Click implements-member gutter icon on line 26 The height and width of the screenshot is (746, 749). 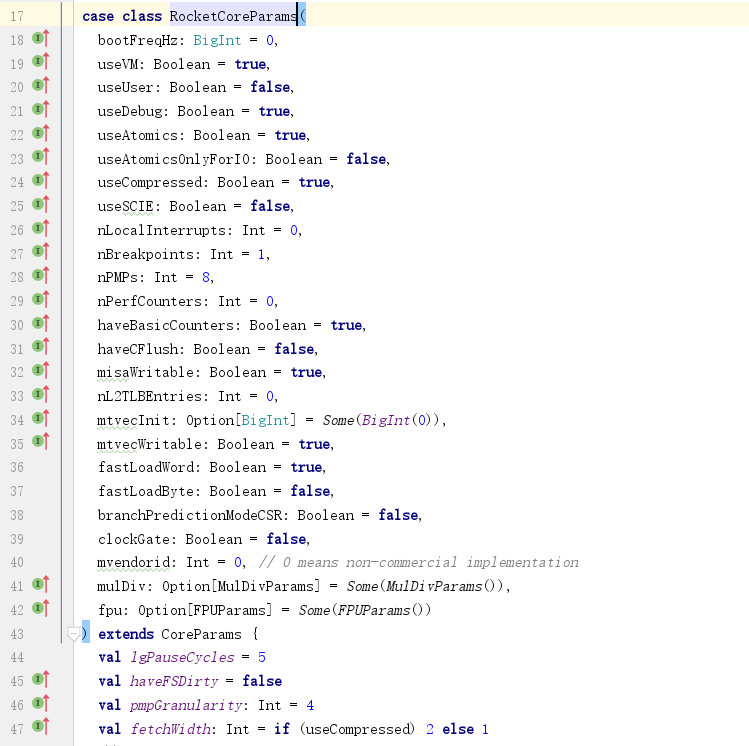[41, 228]
